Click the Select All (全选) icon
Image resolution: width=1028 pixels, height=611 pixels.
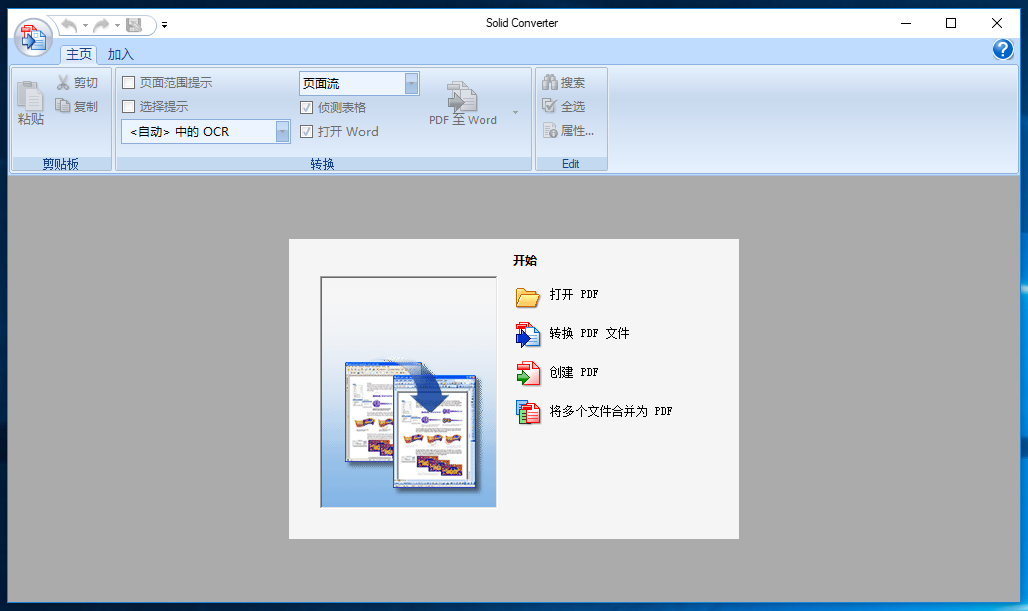(549, 106)
